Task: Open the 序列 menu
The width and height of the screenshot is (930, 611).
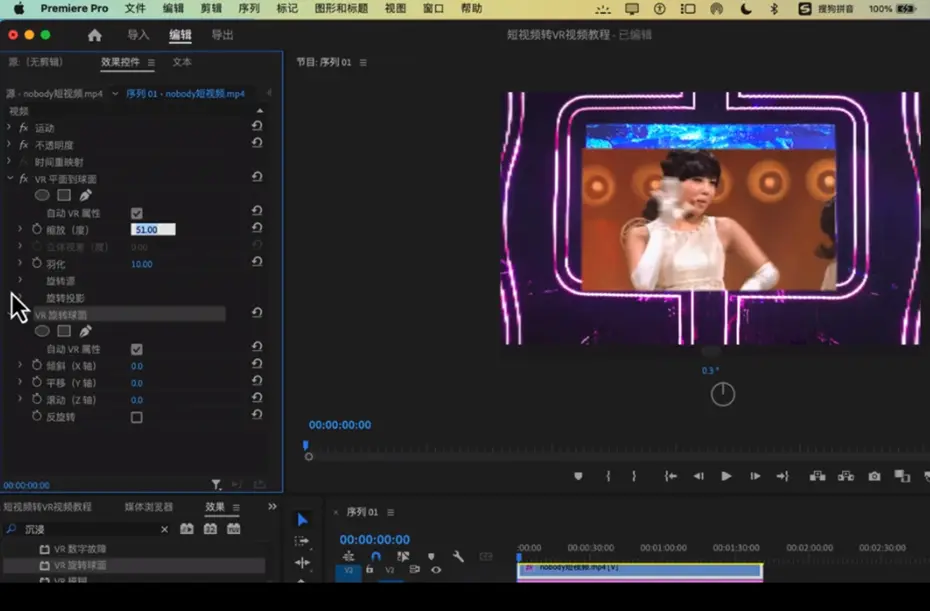Action: point(249,8)
